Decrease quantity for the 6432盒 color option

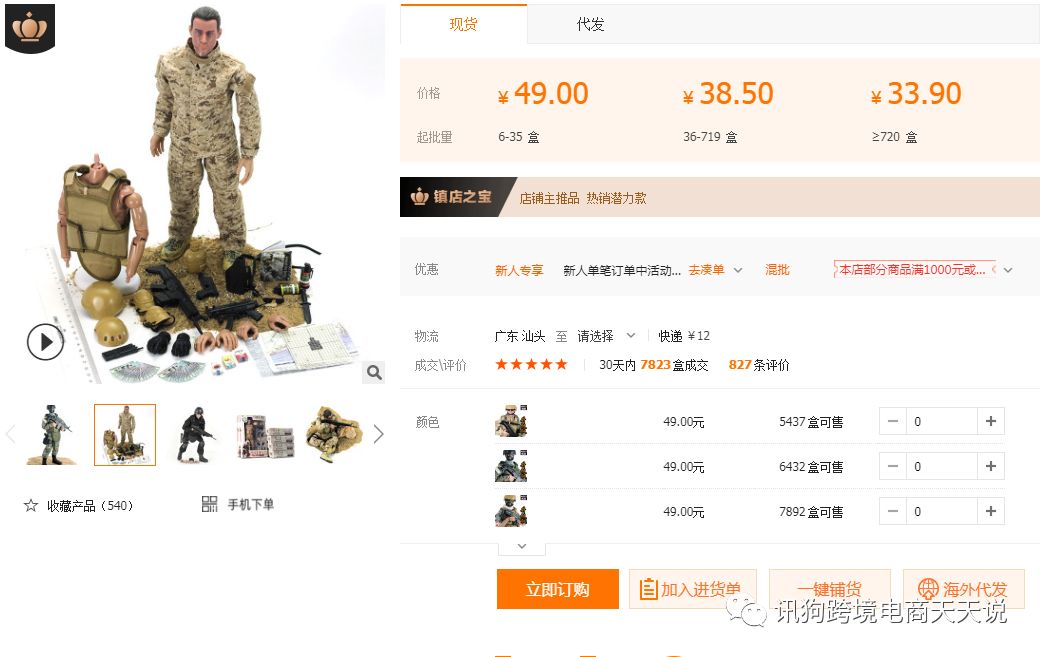click(x=893, y=467)
